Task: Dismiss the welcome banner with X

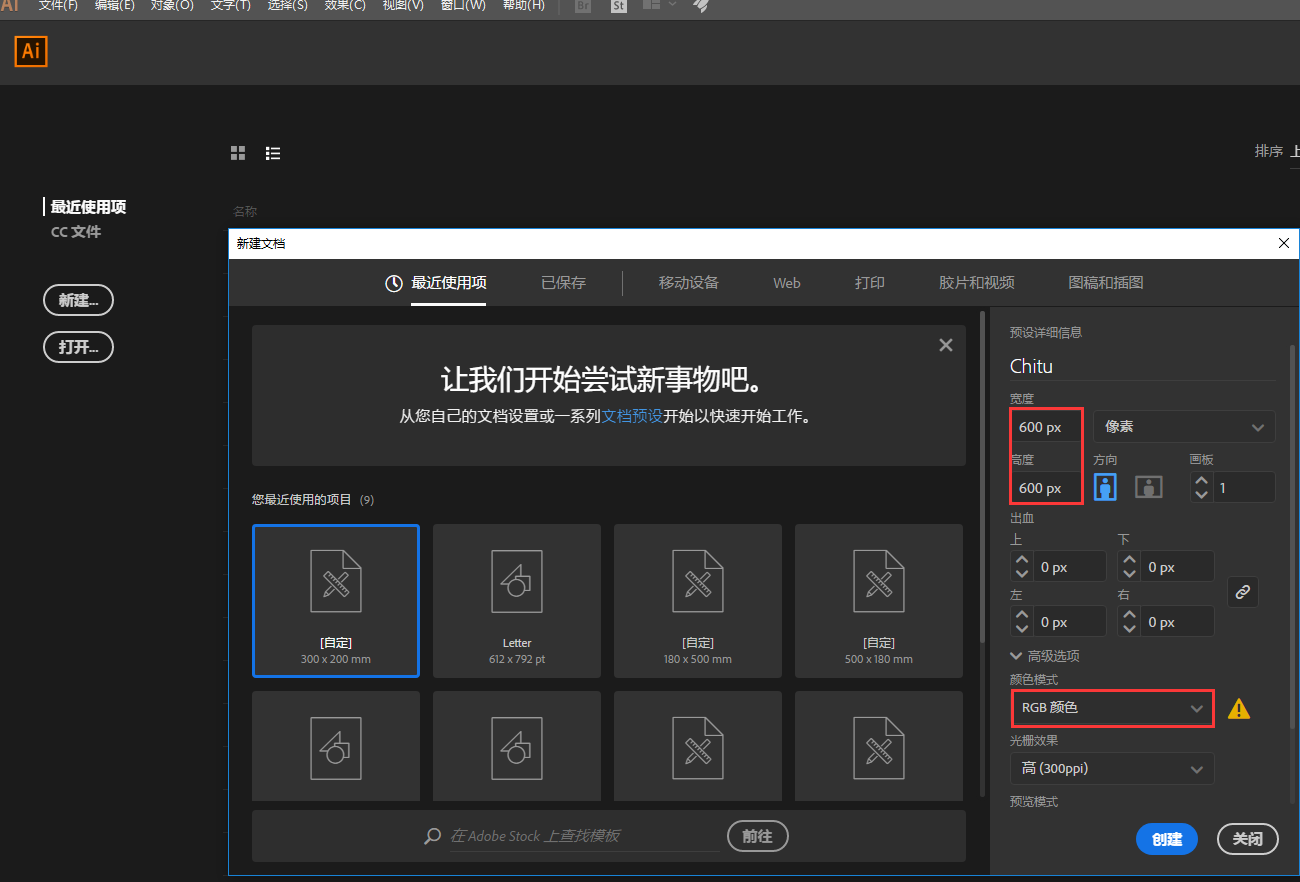Action: [x=946, y=345]
